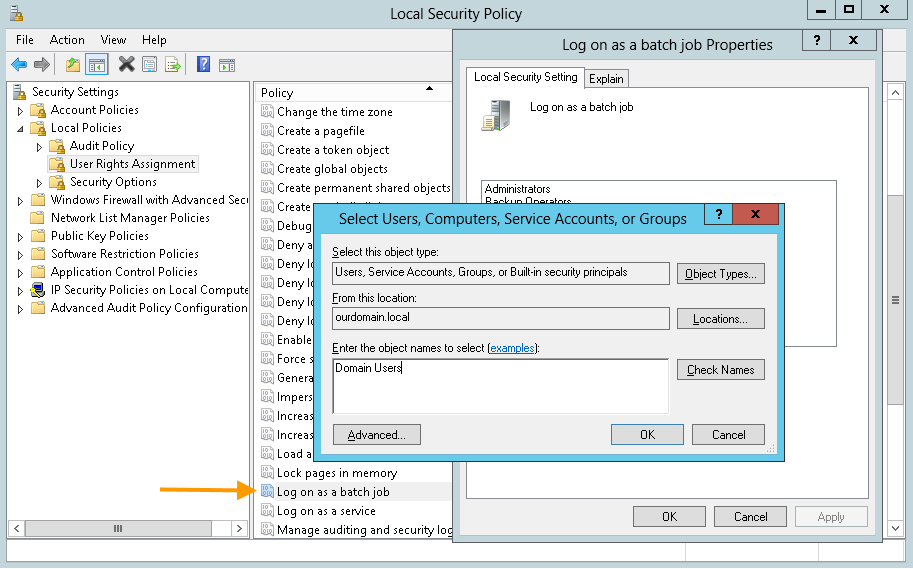Viewport: 913px width, 569px height.
Task: Click the Show/Hide Action Pane icon
Action: (x=227, y=65)
